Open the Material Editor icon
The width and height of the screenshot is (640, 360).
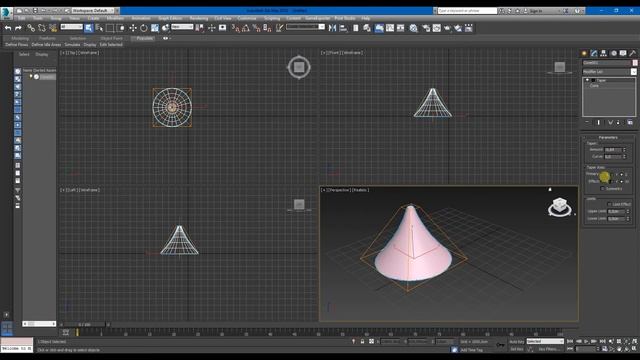tap(414, 28)
